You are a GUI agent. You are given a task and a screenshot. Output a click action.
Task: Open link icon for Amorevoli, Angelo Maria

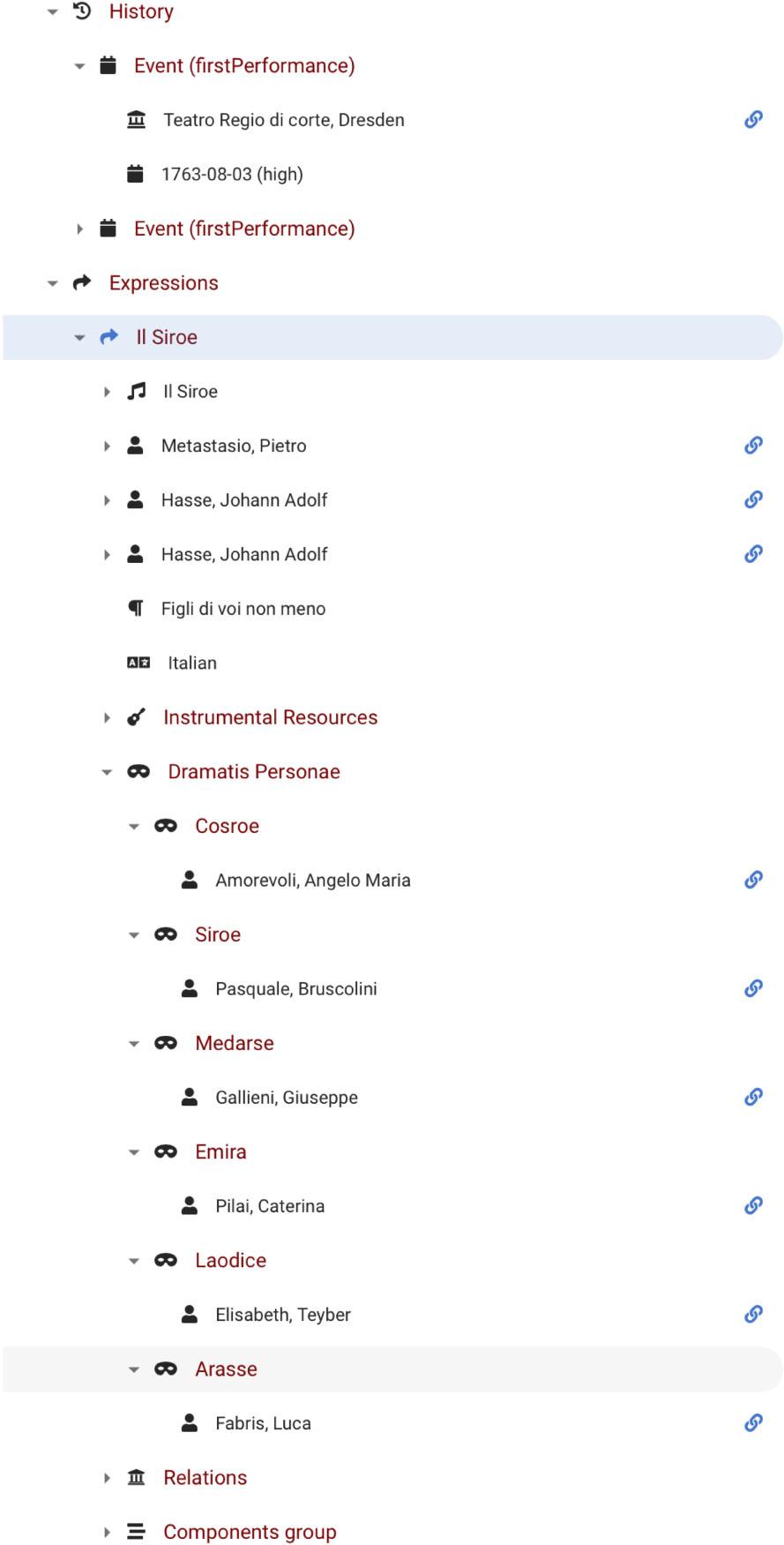click(x=752, y=880)
